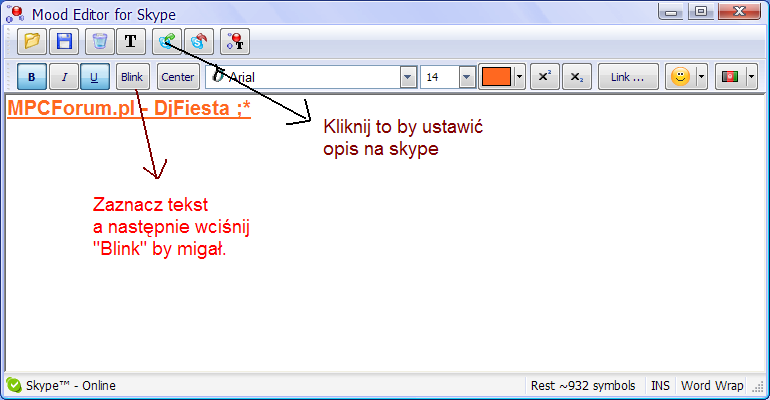
Task: Toggle INS insert mode in status bar
Action: (x=660, y=386)
